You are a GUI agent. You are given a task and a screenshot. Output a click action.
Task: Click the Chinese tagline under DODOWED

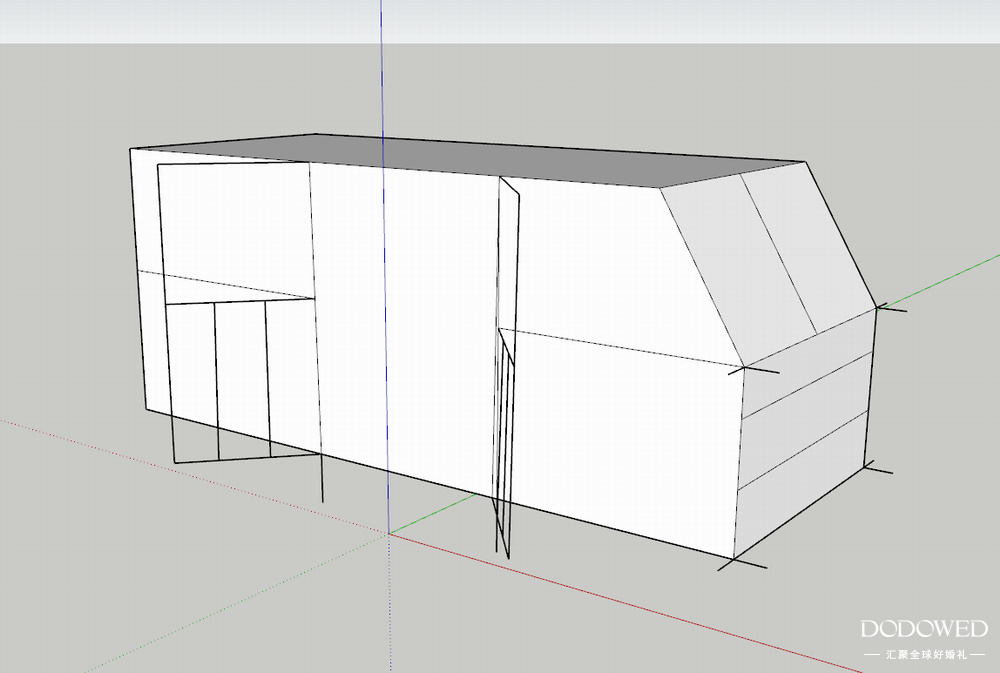tap(924, 655)
